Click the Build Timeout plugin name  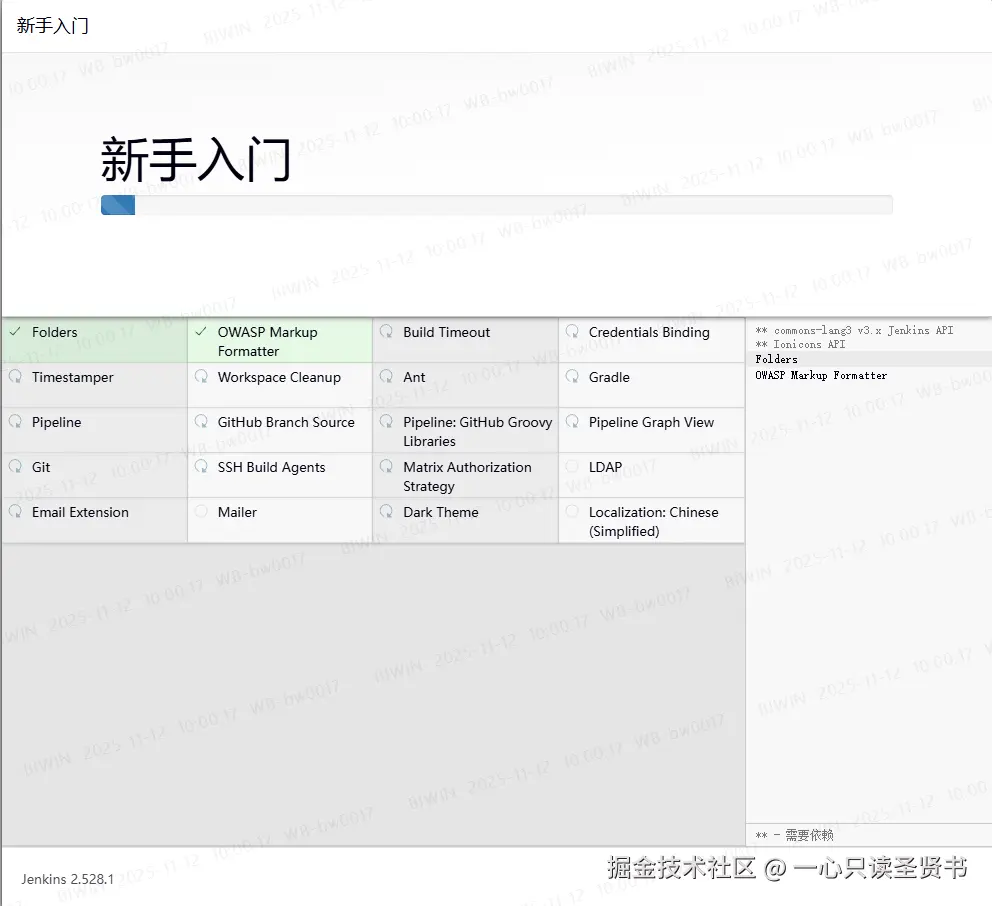point(447,332)
